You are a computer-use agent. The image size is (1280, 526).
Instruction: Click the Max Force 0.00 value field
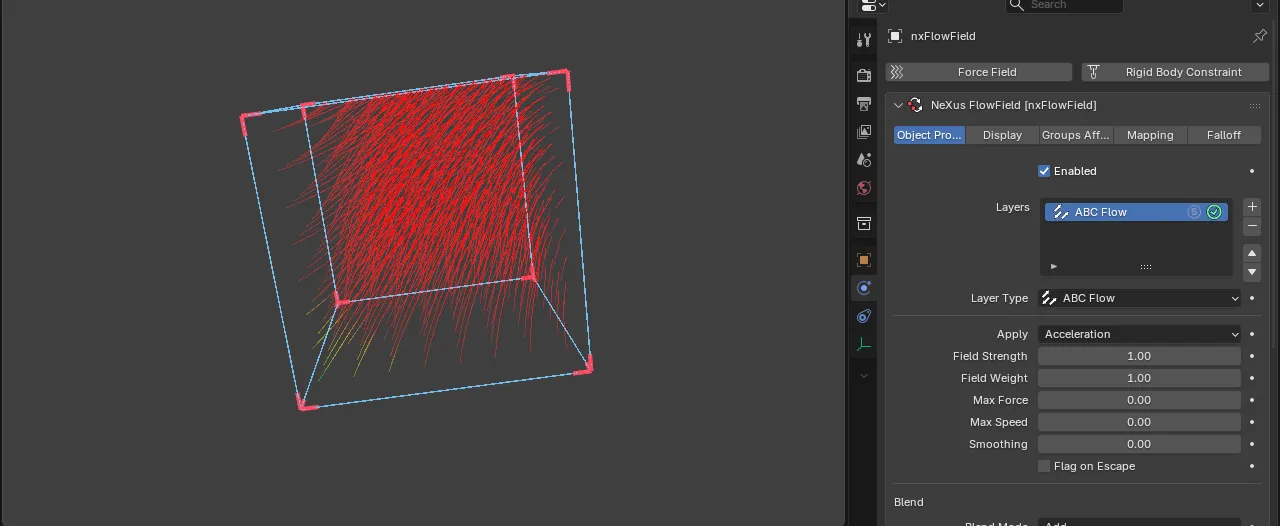1139,400
